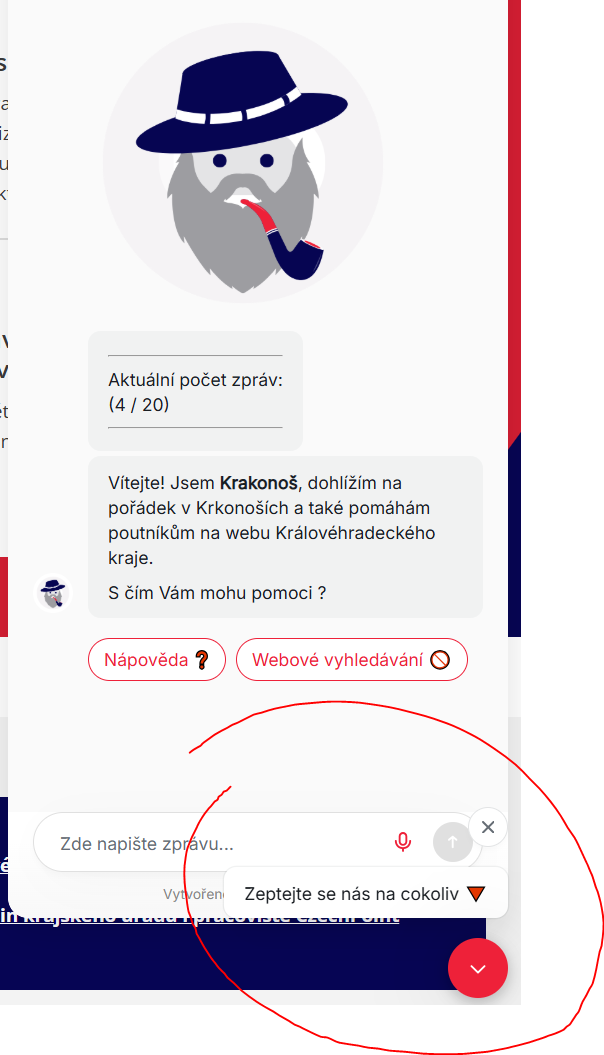Click the bold 'Krakonoš' name text
The height and width of the screenshot is (1055, 604).
pos(259,483)
